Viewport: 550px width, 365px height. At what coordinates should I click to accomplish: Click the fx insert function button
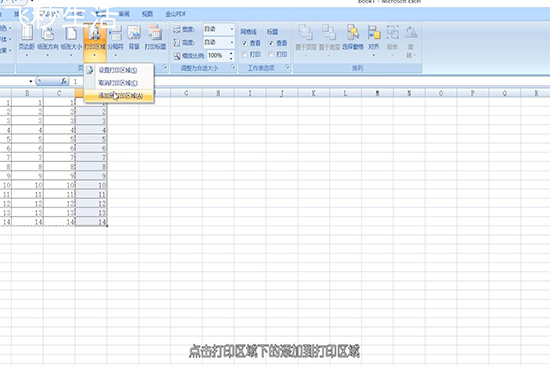tap(63, 81)
